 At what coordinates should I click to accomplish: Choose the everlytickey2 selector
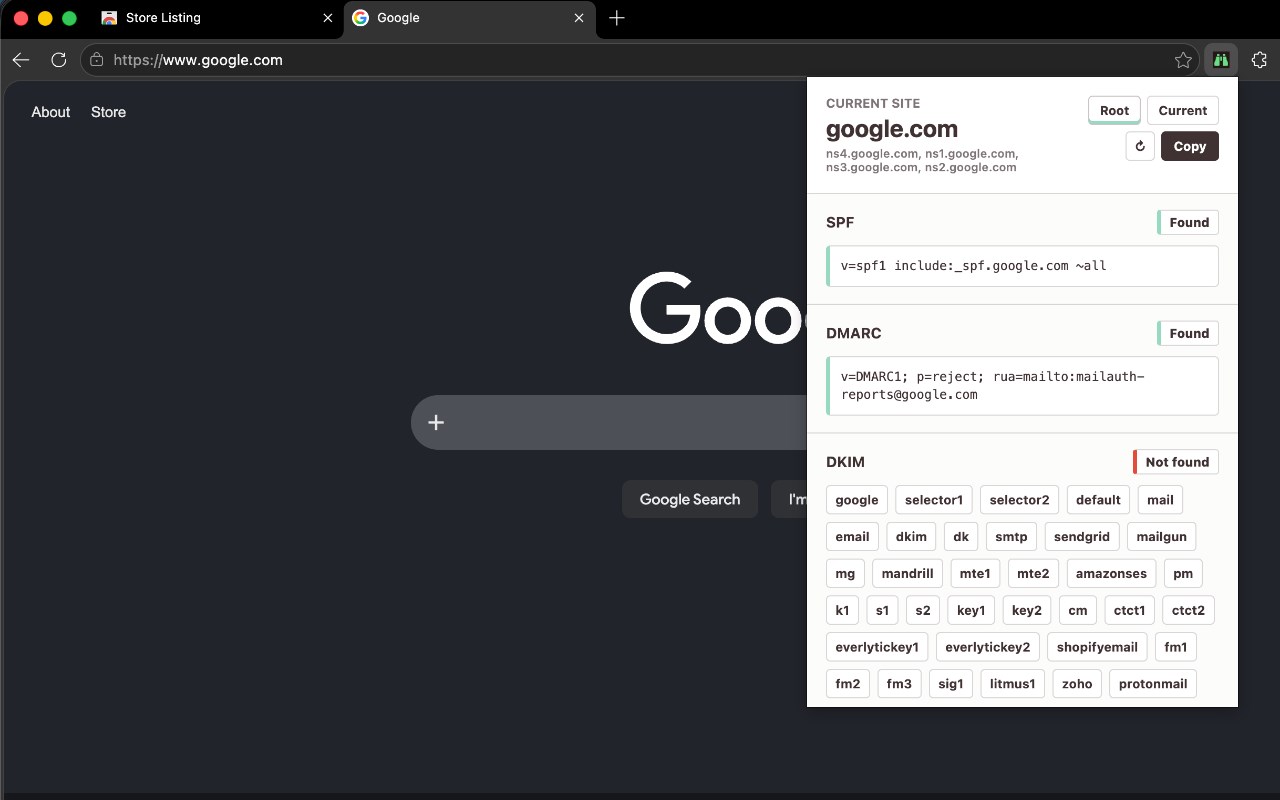(988, 647)
